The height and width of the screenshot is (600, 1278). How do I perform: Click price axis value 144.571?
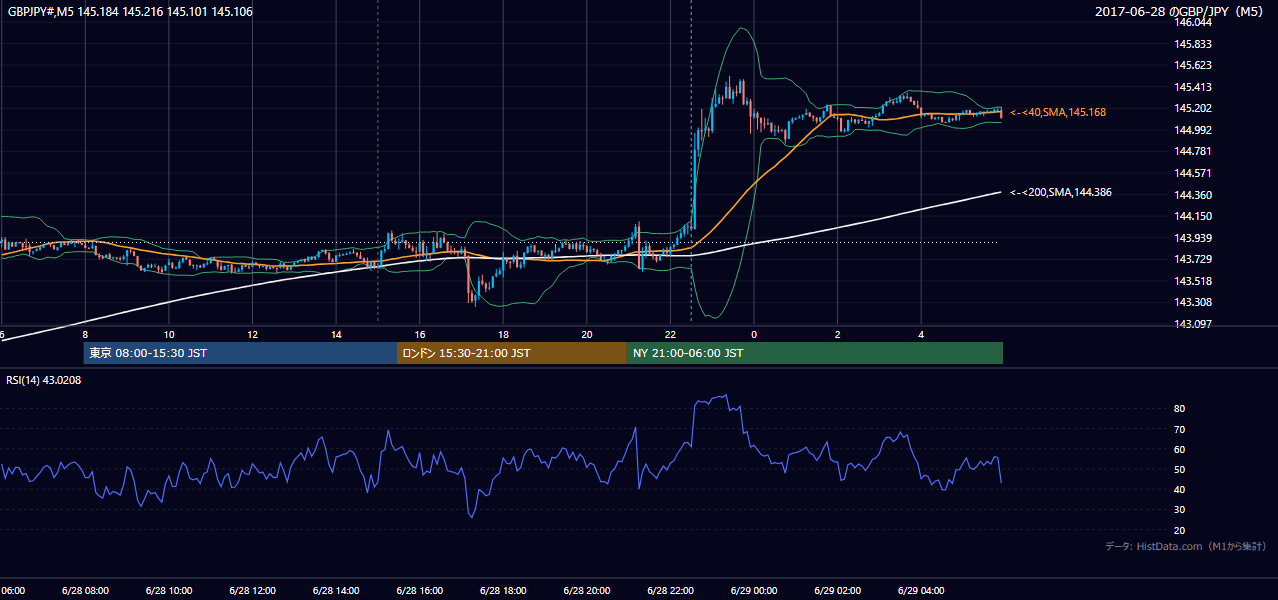(x=1194, y=173)
